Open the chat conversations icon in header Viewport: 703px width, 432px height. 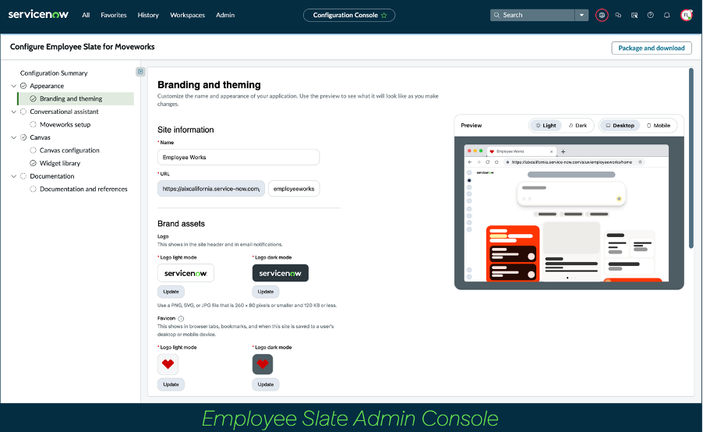(618, 15)
